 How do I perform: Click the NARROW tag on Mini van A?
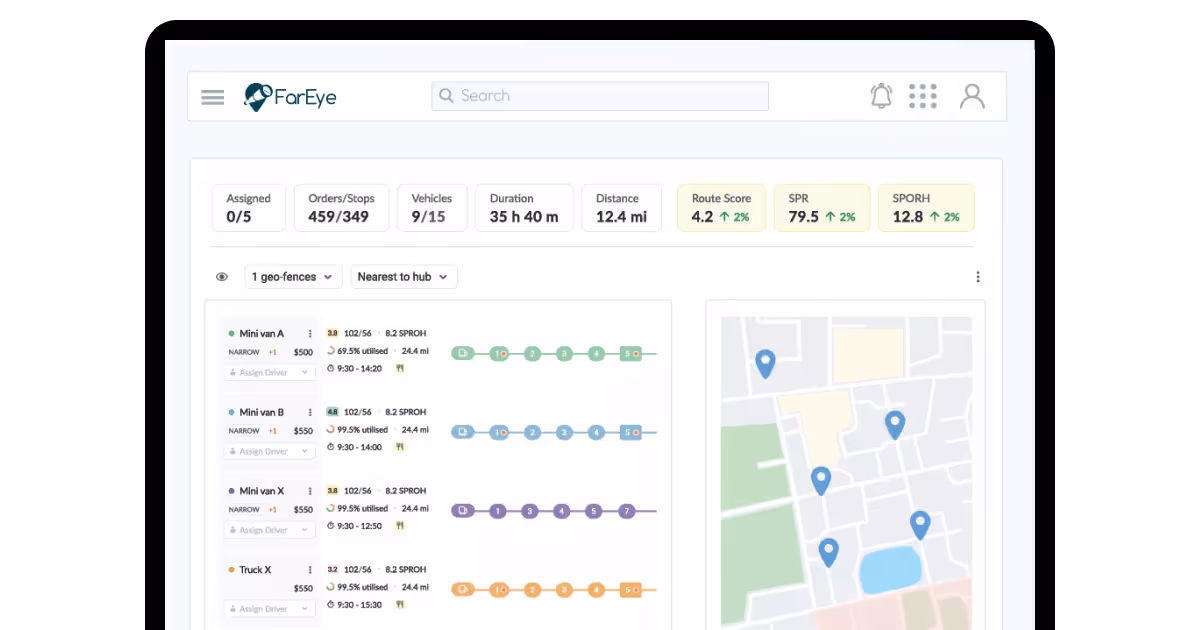click(244, 352)
